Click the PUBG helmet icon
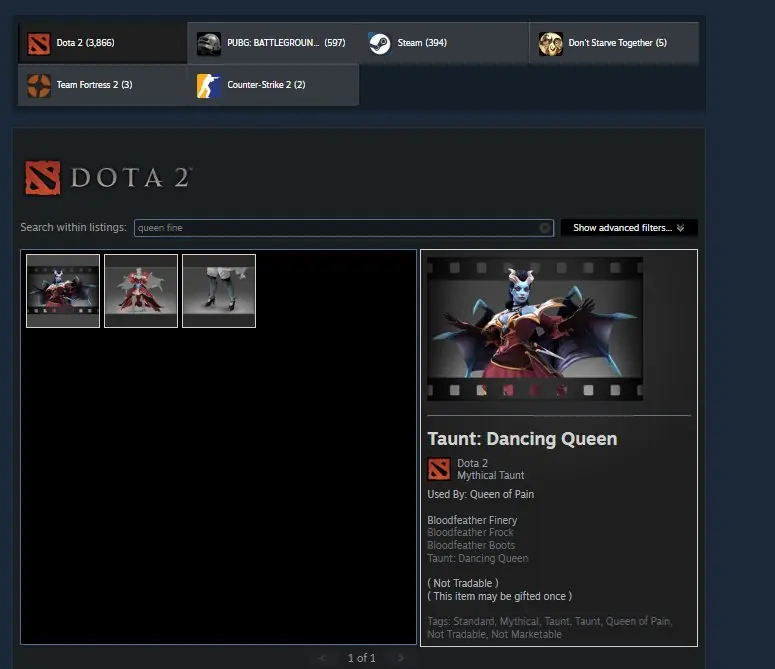This screenshot has height=669, width=775. tap(209, 43)
